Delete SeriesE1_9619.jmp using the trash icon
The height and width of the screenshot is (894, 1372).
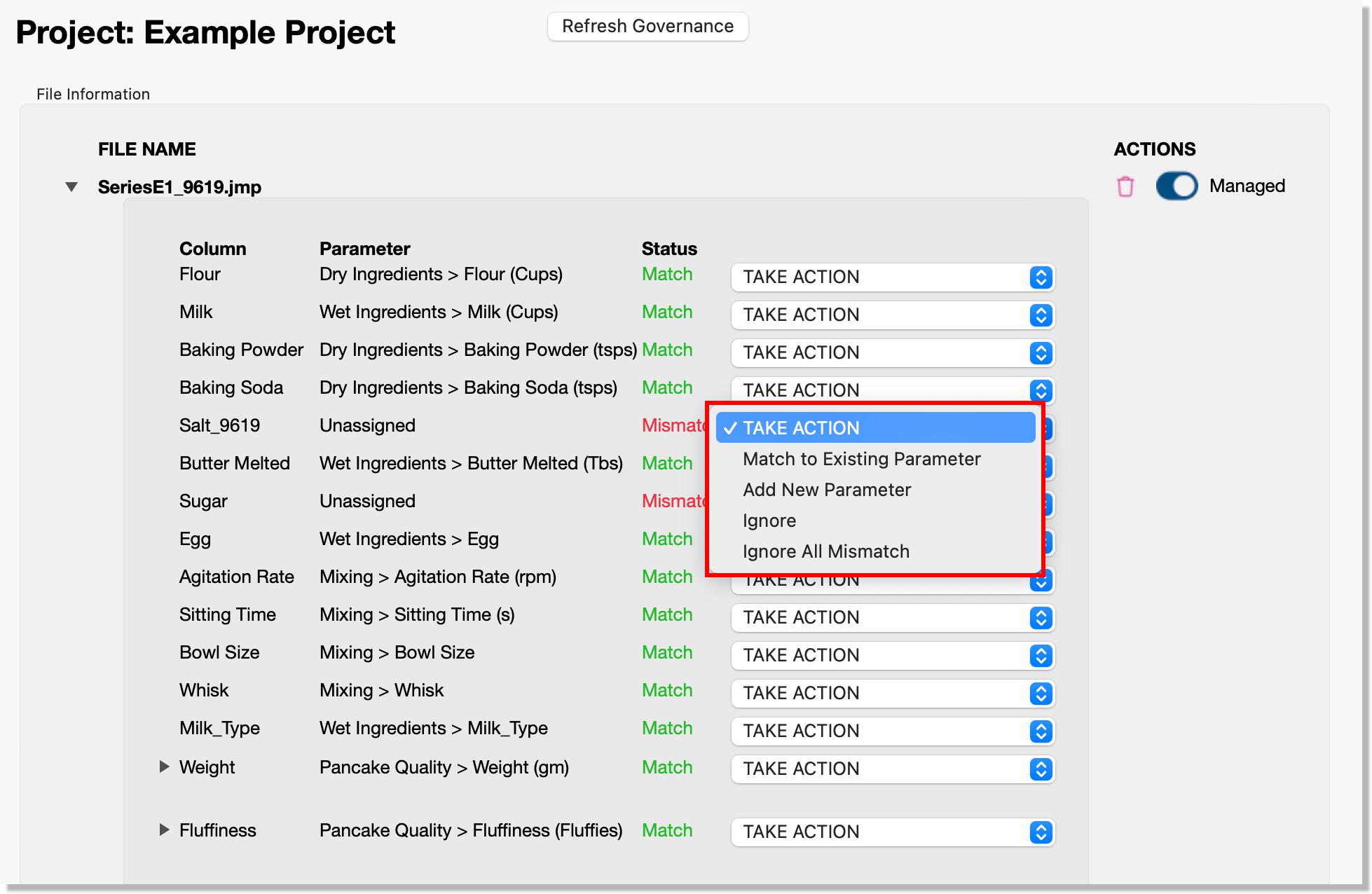pyautogui.click(x=1126, y=186)
